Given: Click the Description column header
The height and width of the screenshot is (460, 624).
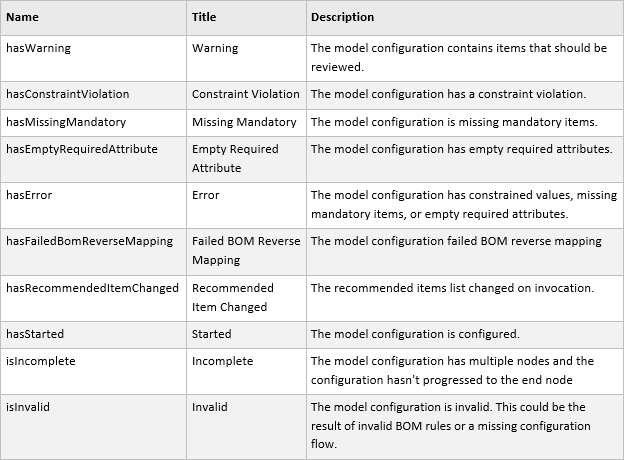Looking at the screenshot, I should [343, 17].
